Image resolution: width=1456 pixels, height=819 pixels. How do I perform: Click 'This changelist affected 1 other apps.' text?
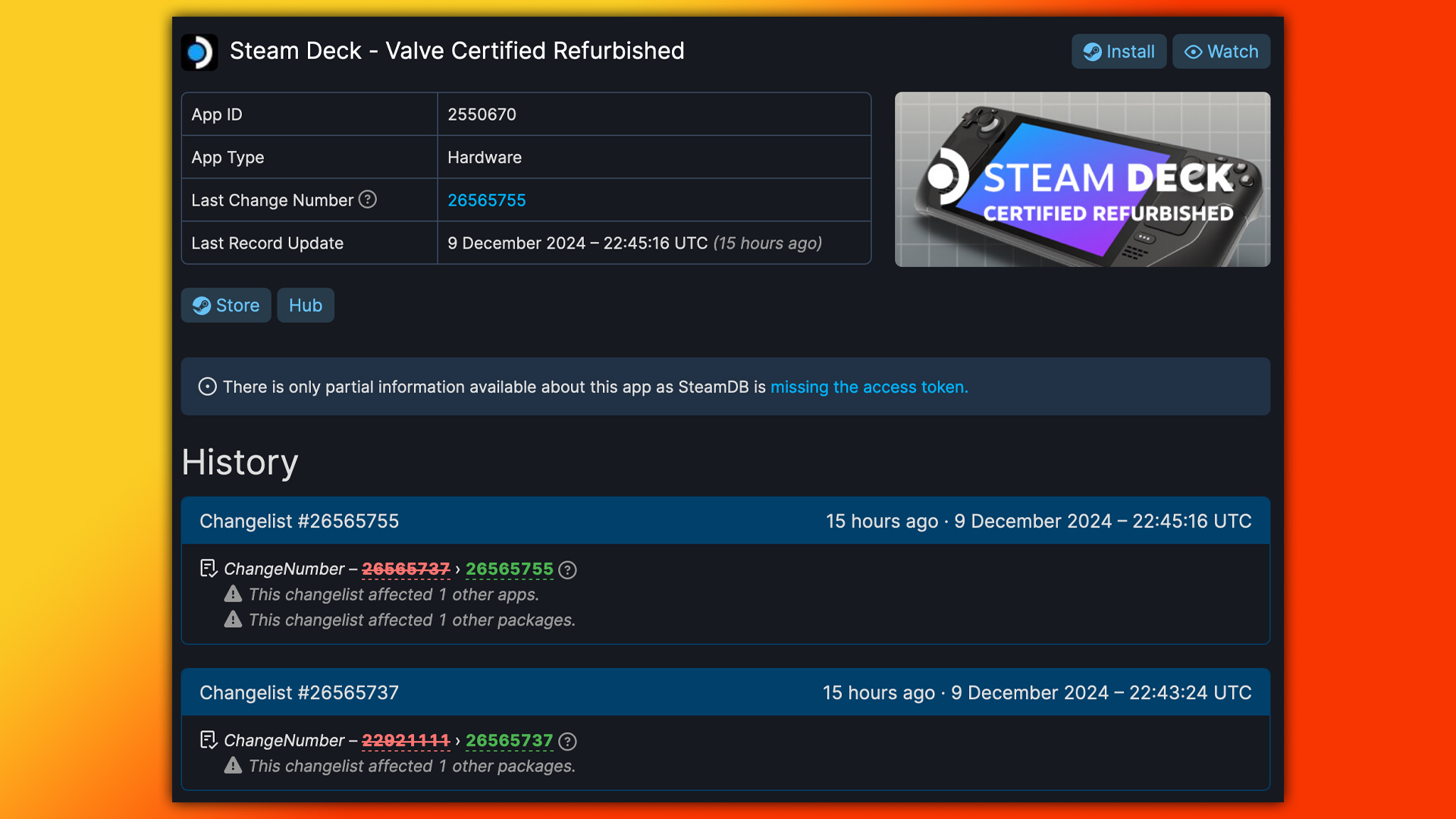point(394,595)
